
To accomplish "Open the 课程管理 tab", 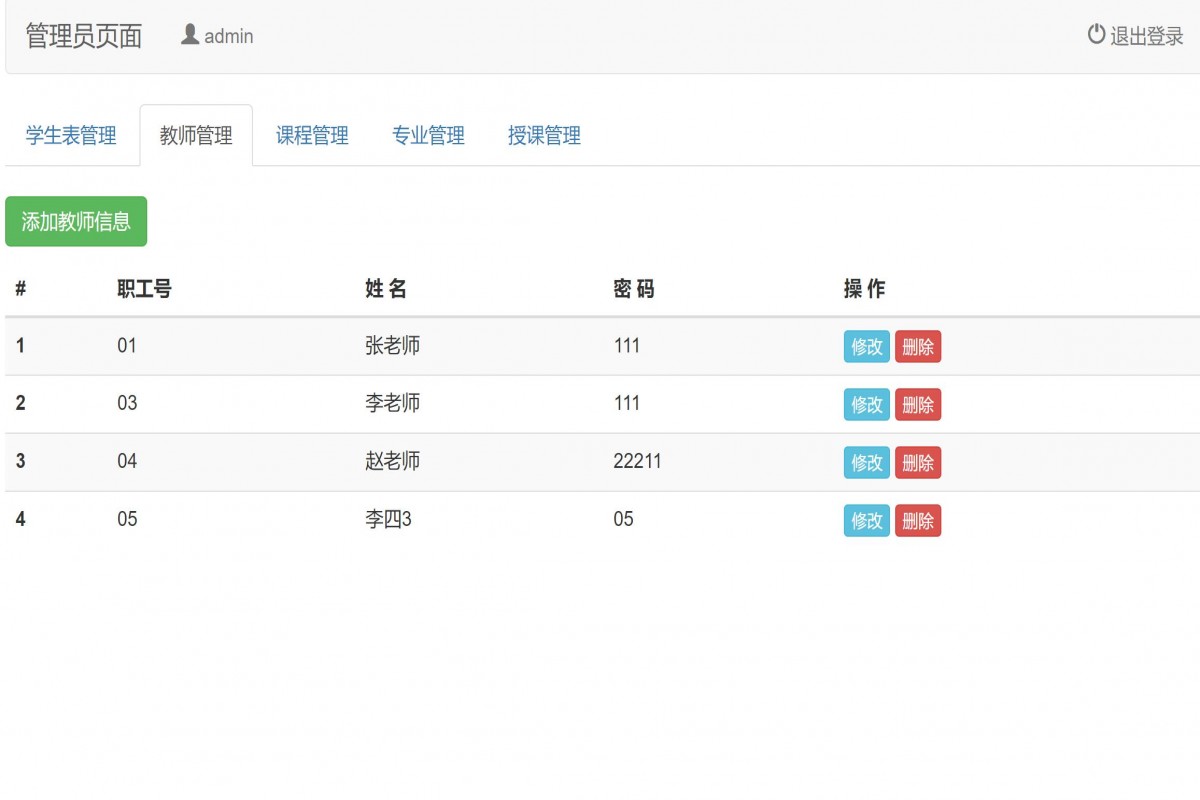I will (313, 135).
